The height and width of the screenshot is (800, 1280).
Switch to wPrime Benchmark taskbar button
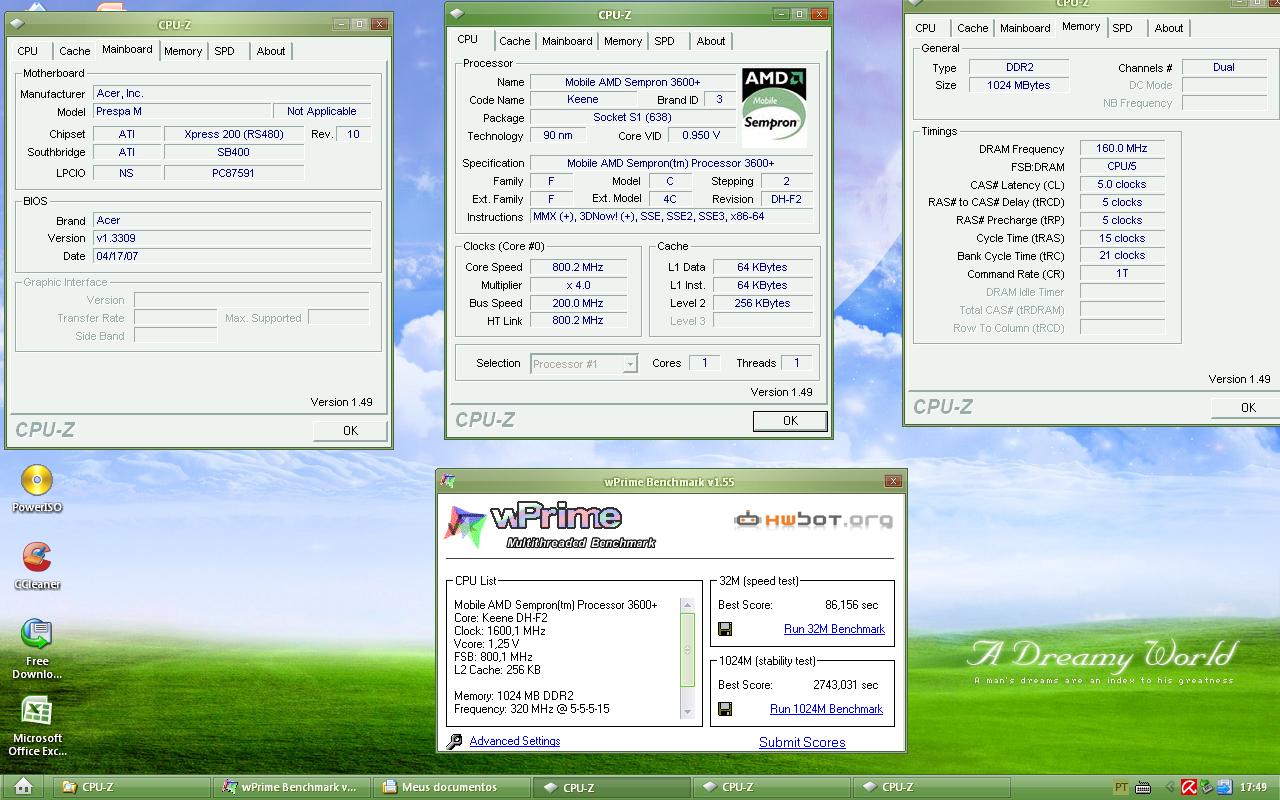(292, 787)
